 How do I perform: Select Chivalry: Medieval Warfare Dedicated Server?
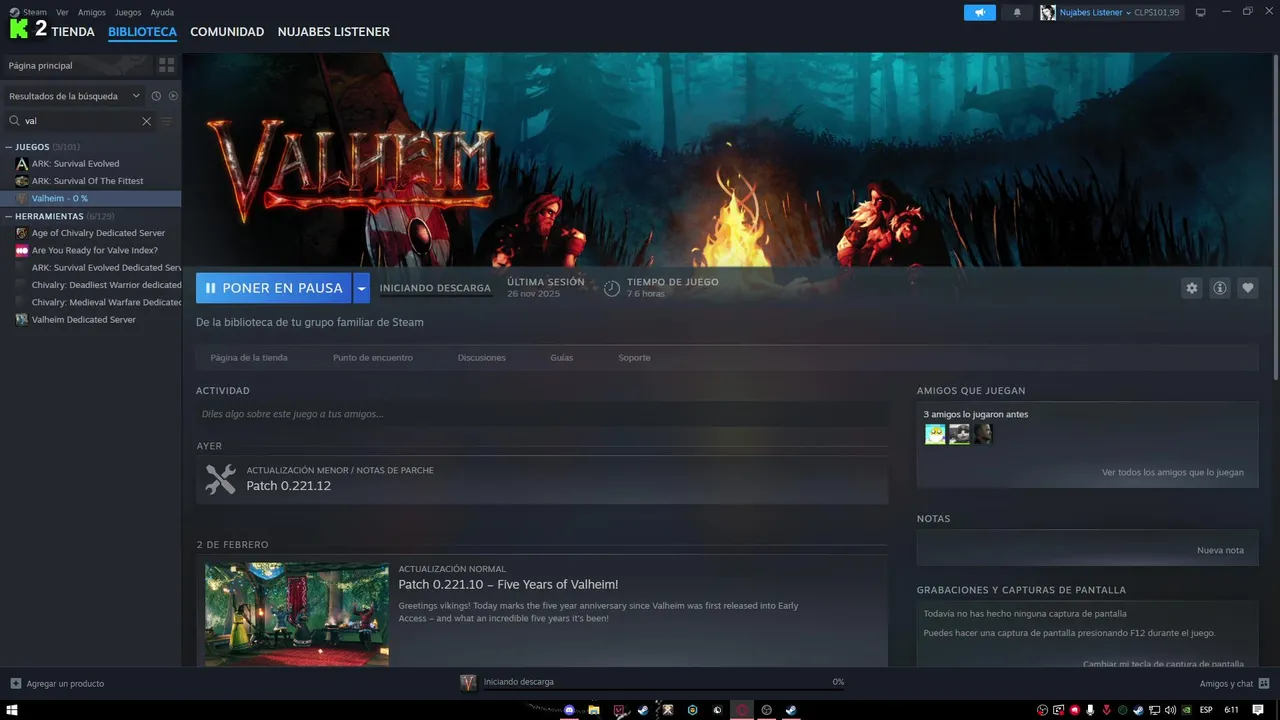(90, 302)
